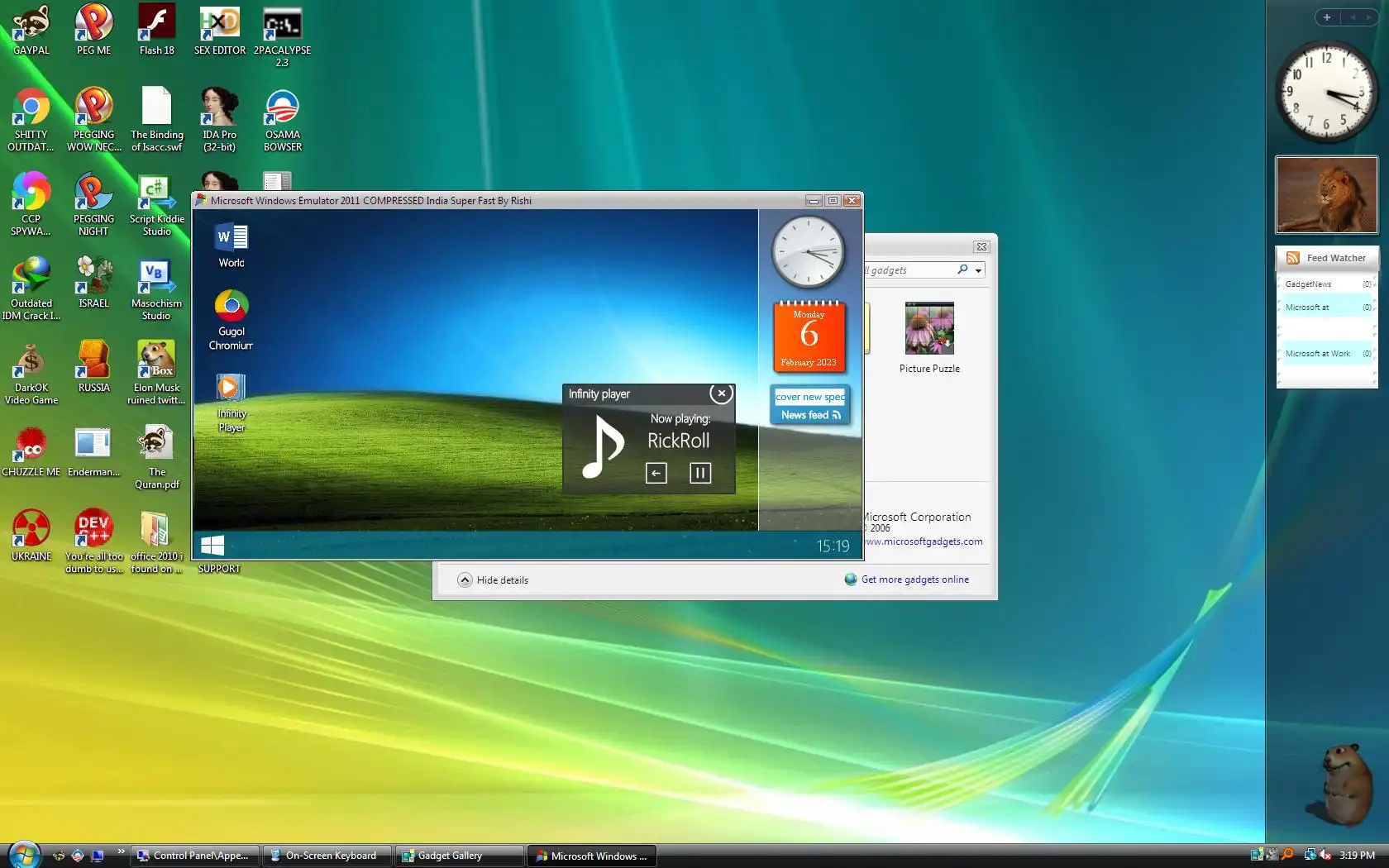The height and width of the screenshot is (868, 1389).
Task: Launch Gugol Chromium inside the emulator
Action: click(231, 321)
